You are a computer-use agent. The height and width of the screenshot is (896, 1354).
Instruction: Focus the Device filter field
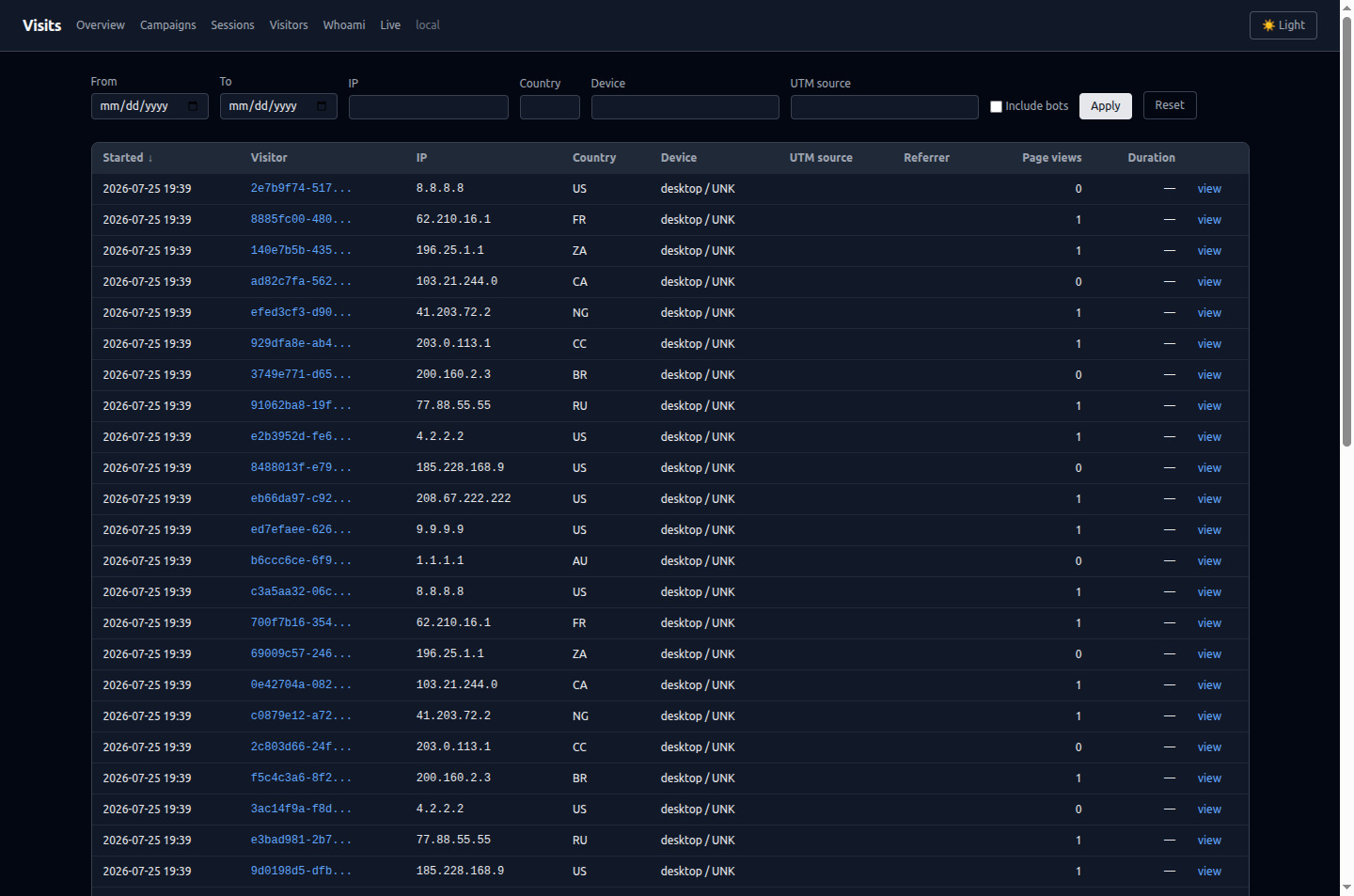tap(685, 107)
